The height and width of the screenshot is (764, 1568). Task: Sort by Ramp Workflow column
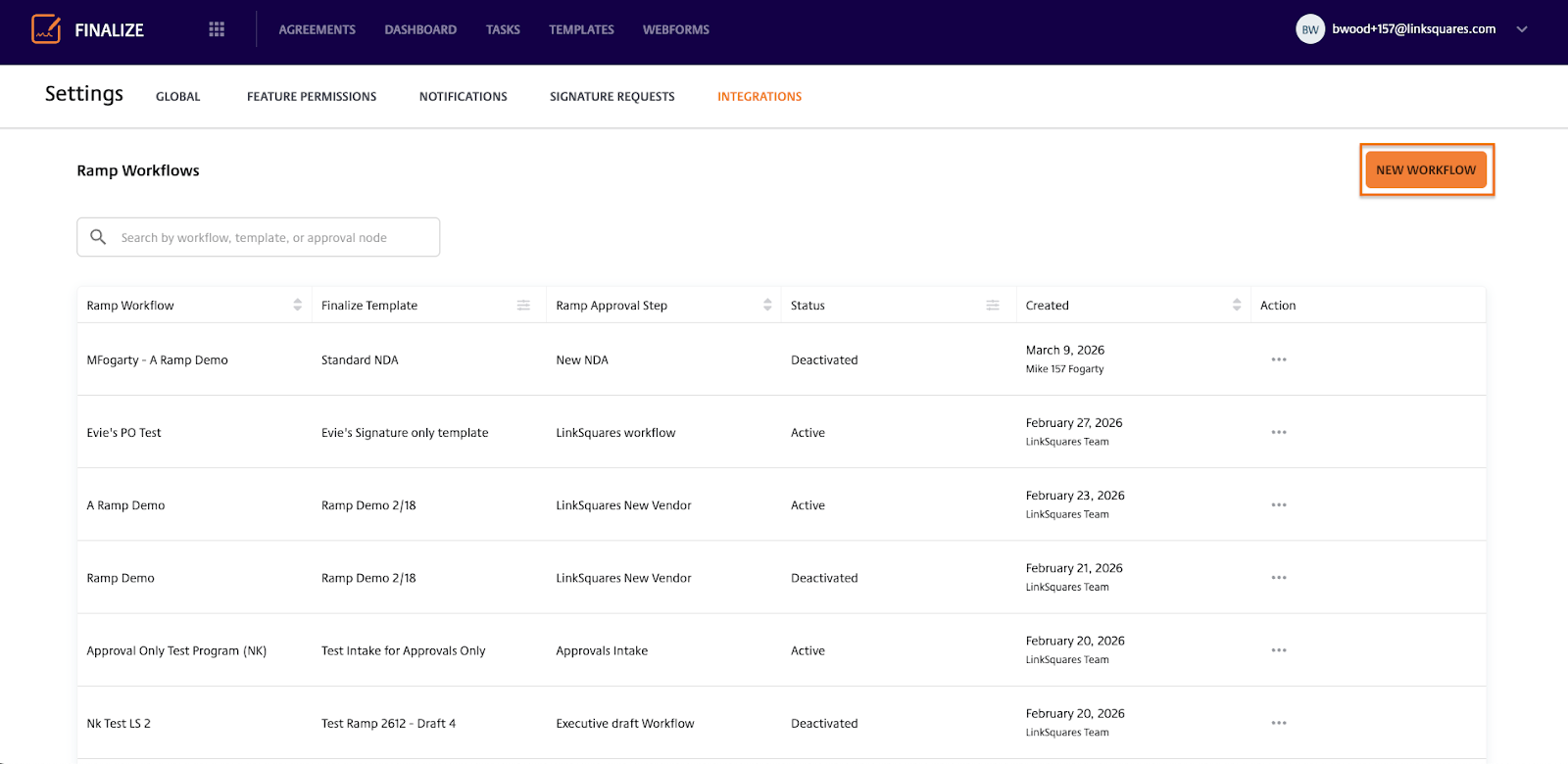[x=297, y=306]
